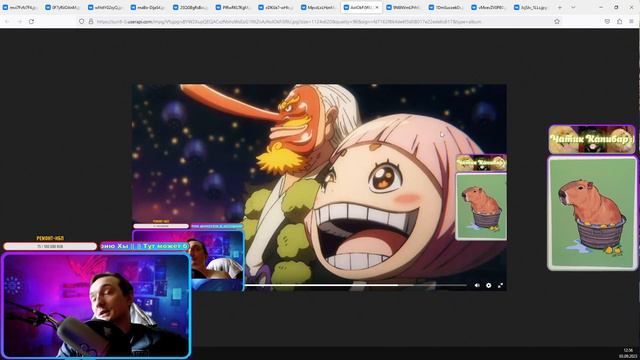Bookmark this page with the star icon
The image size is (640, 360).
[557, 22]
